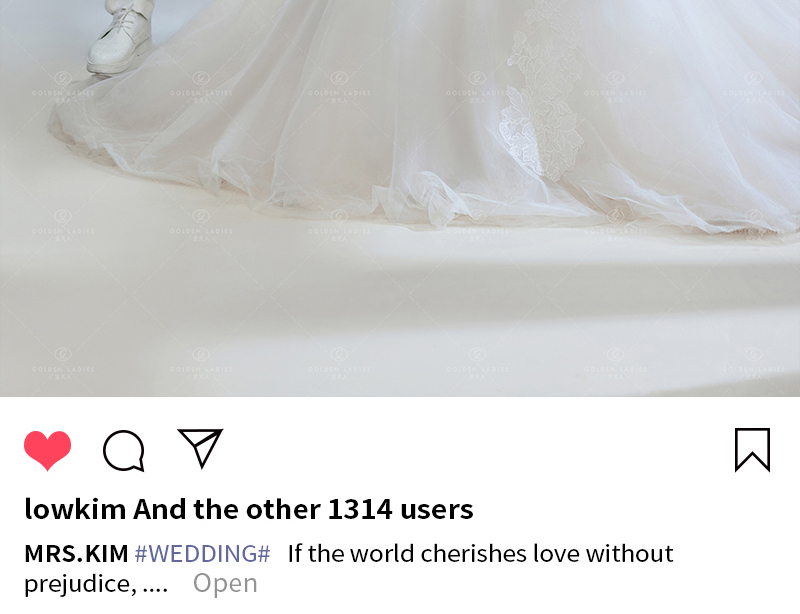
Task: Select the caption text about cherishing love
Action: (x=481, y=554)
